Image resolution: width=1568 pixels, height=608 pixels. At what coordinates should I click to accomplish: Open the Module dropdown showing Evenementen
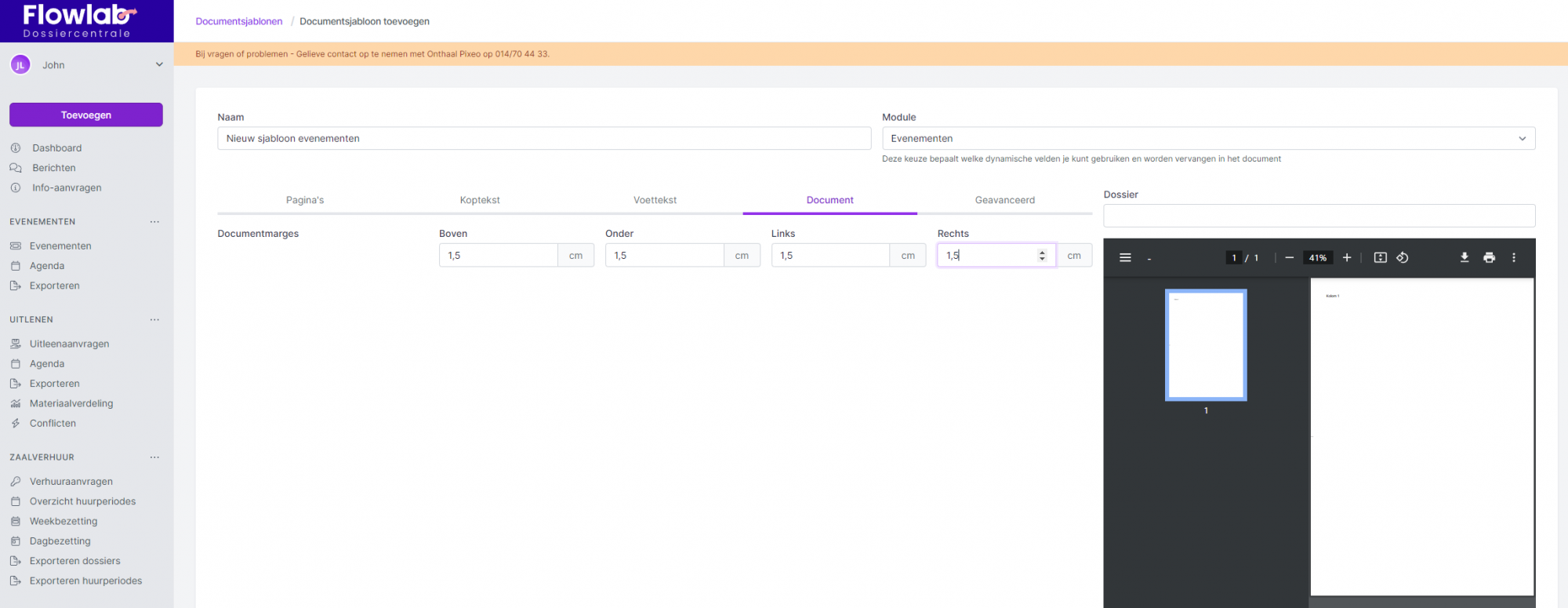(1207, 139)
